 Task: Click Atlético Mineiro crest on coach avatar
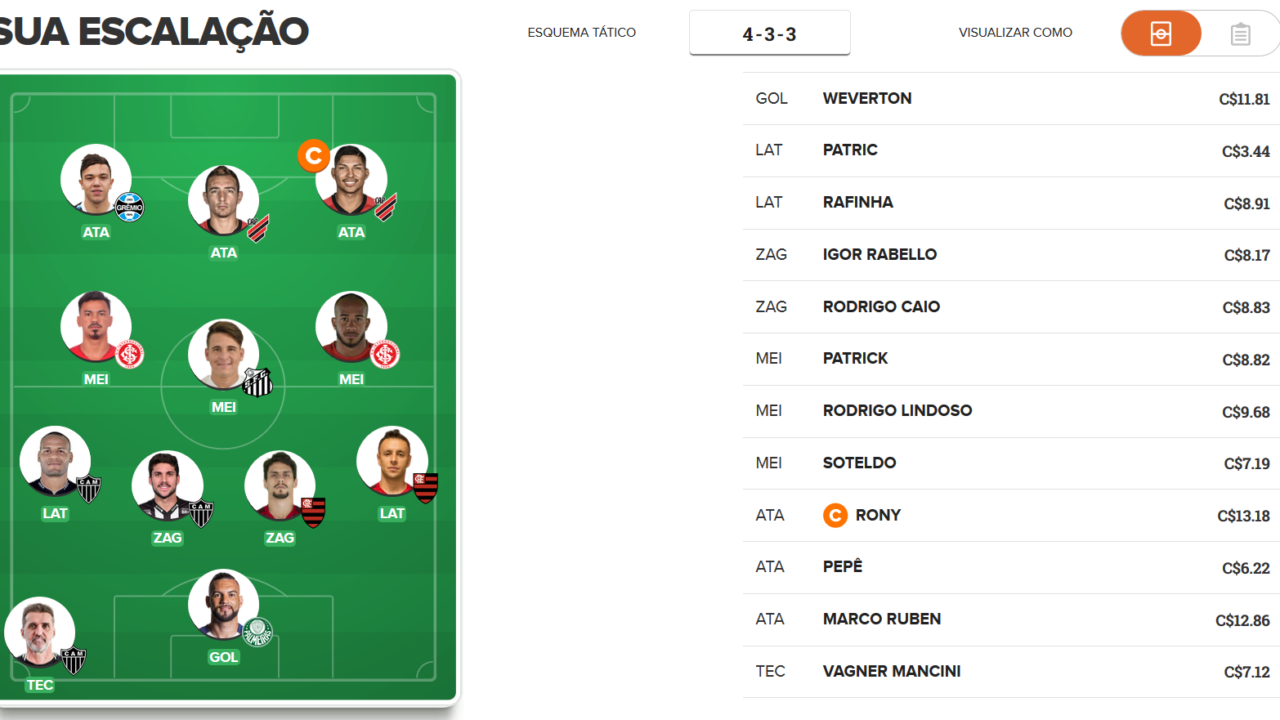[x=73, y=661]
